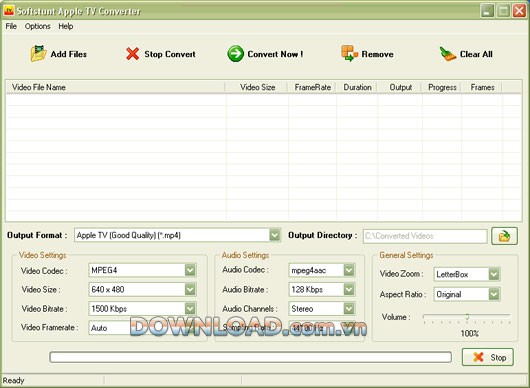This screenshot has height=388, width=530.
Task: Click the 100% volume value text
Action: pyautogui.click(x=469, y=334)
